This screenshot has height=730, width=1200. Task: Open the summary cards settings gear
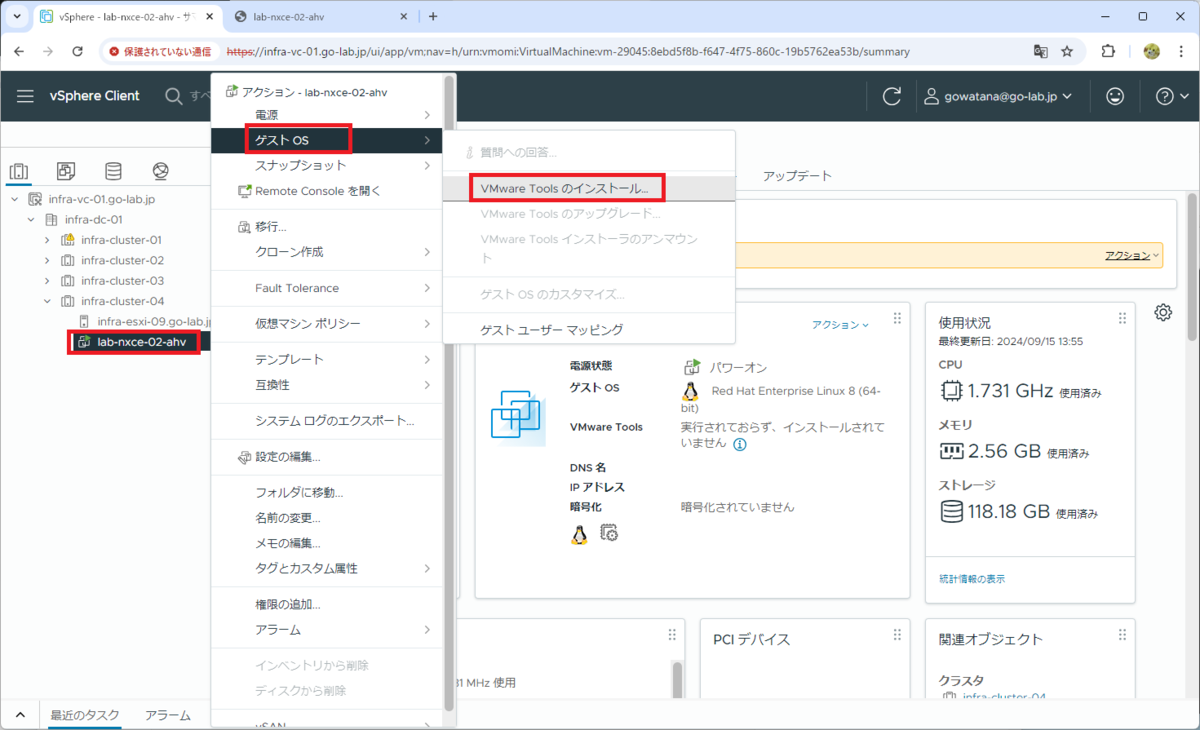(1163, 312)
